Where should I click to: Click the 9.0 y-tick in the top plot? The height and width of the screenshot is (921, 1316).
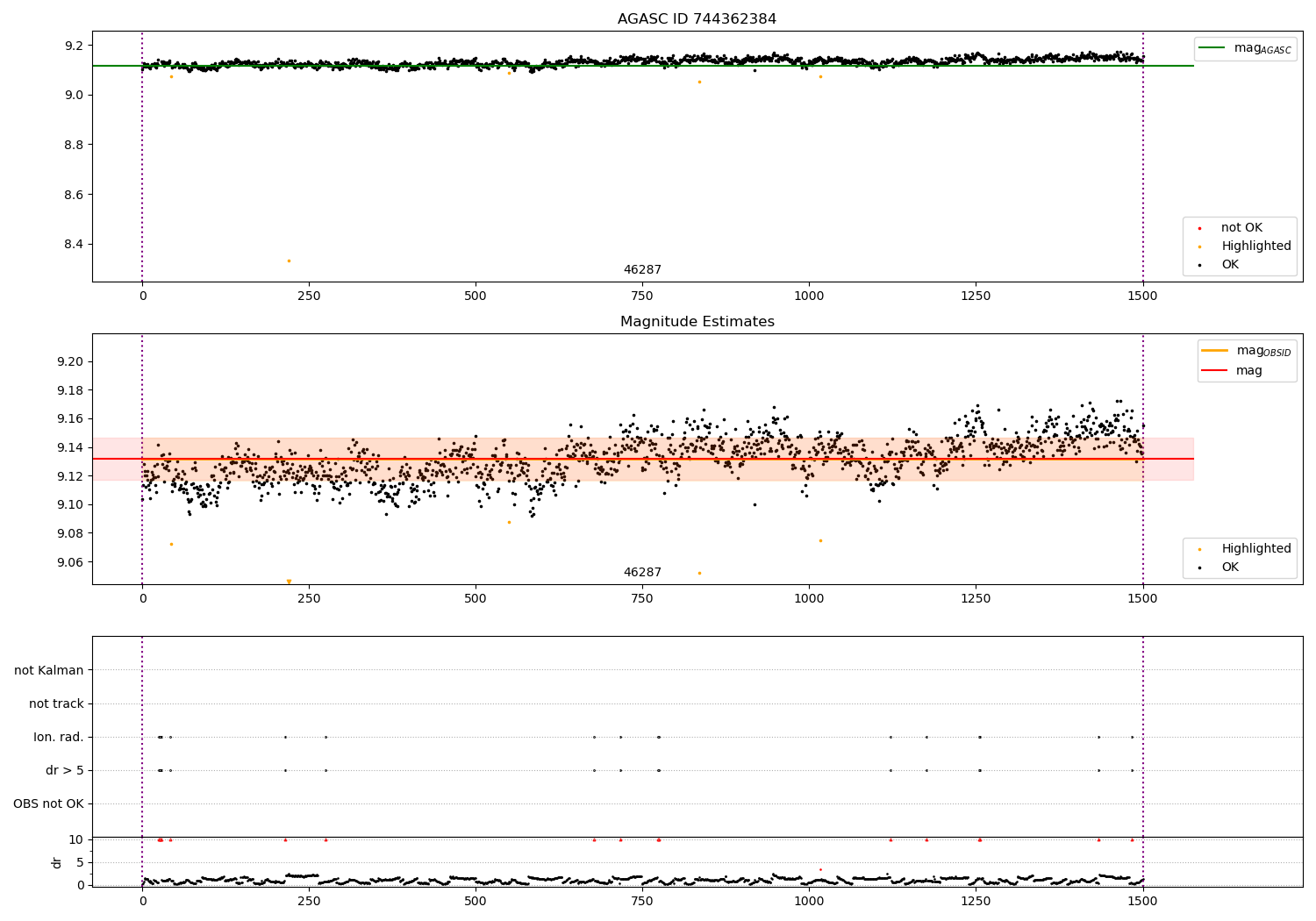click(x=74, y=95)
